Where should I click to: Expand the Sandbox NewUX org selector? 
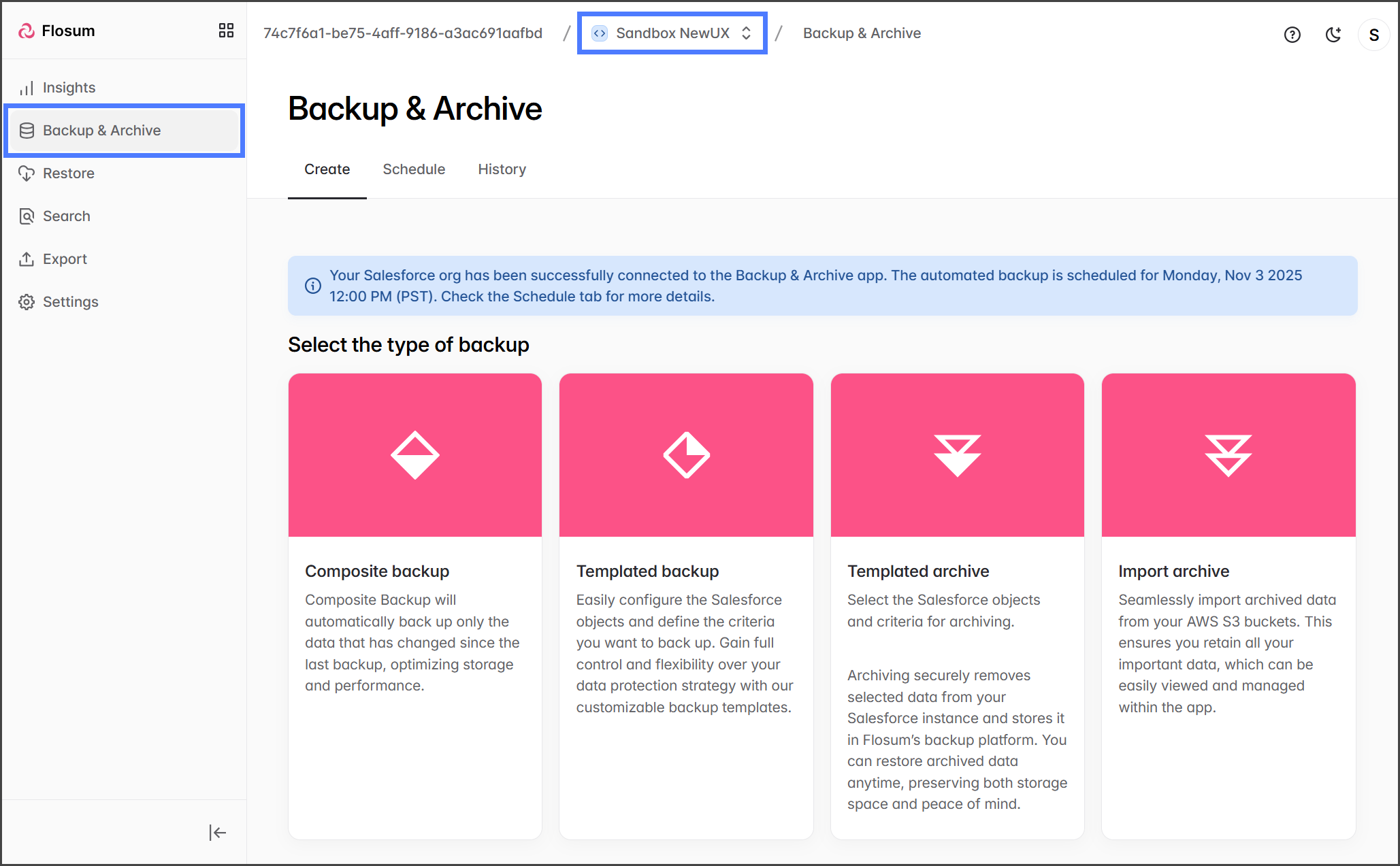pyautogui.click(x=672, y=33)
